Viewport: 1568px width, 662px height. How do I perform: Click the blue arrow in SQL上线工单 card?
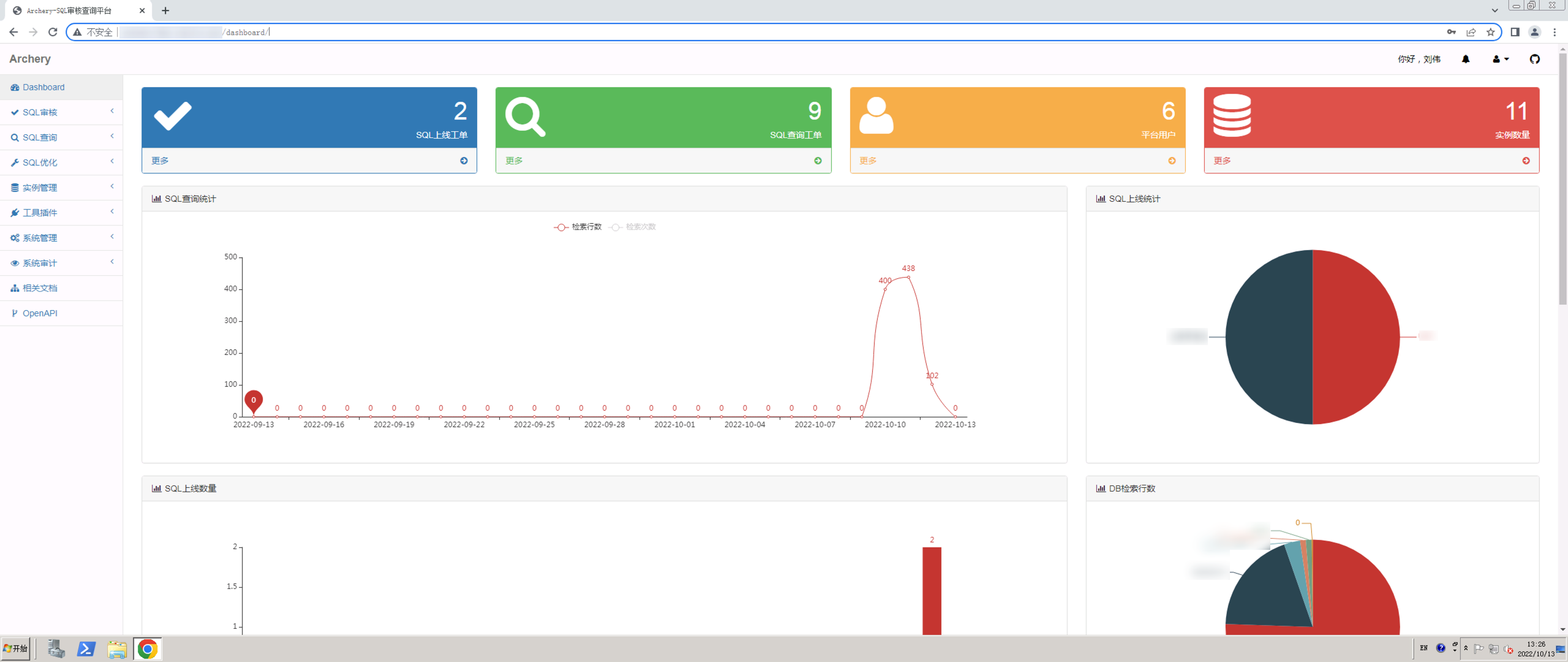pyautogui.click(x=464, y=161)
